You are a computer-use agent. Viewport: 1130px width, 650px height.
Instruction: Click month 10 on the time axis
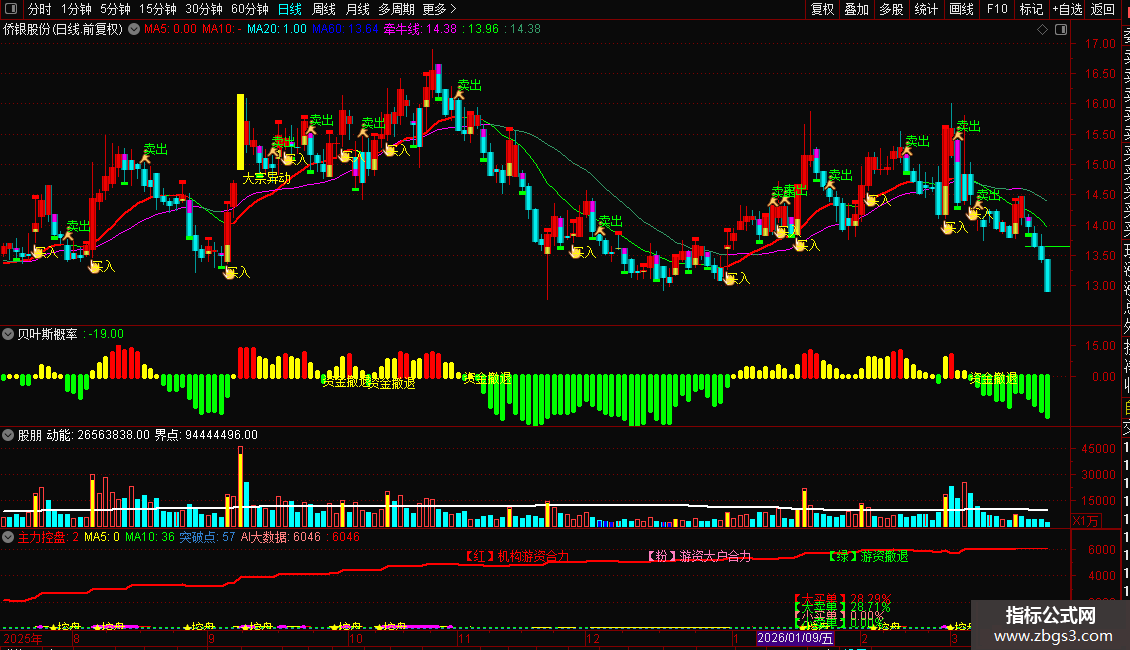(x=355, y=638)
